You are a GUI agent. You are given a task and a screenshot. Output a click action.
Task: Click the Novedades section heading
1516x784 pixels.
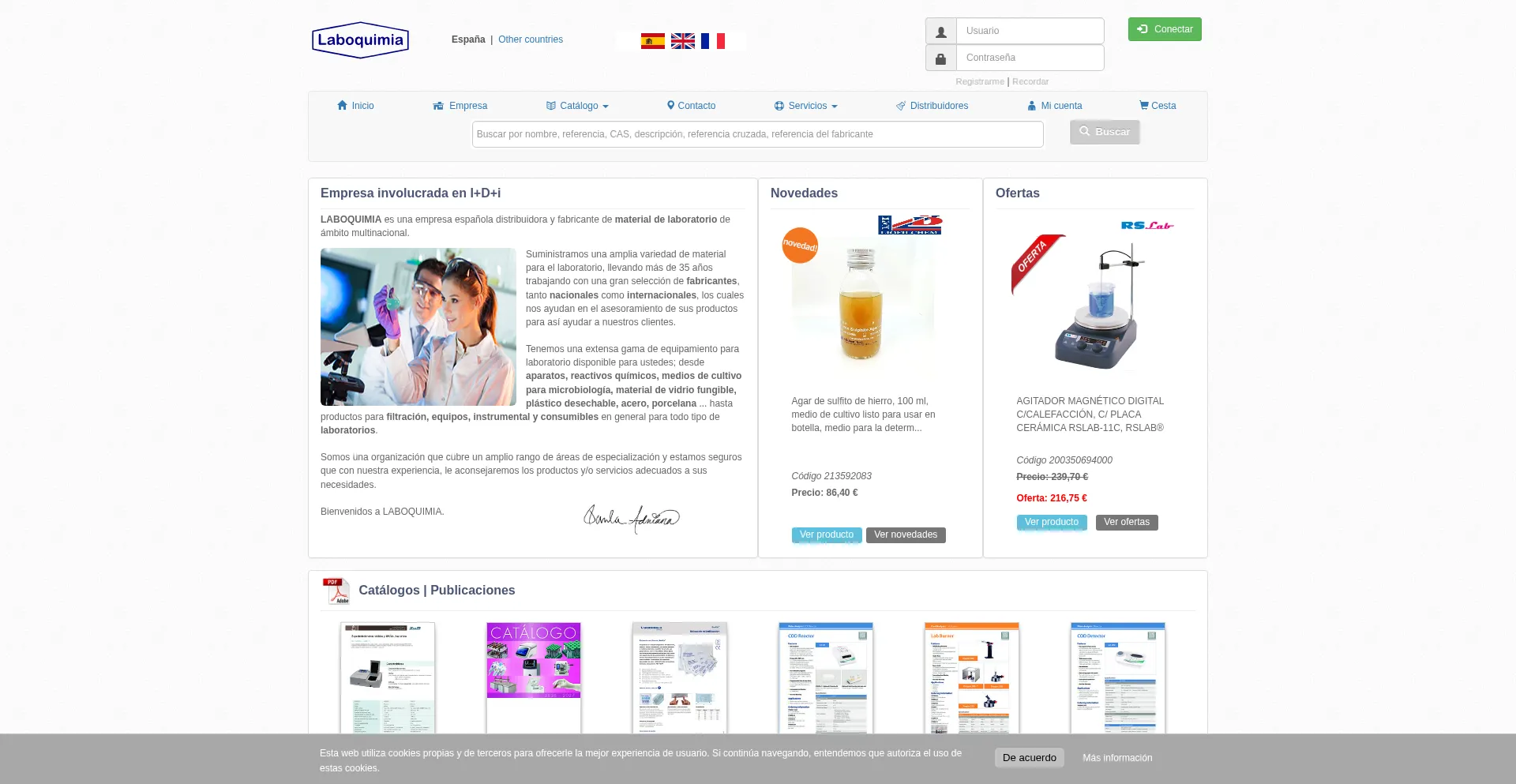coord(804,193)
